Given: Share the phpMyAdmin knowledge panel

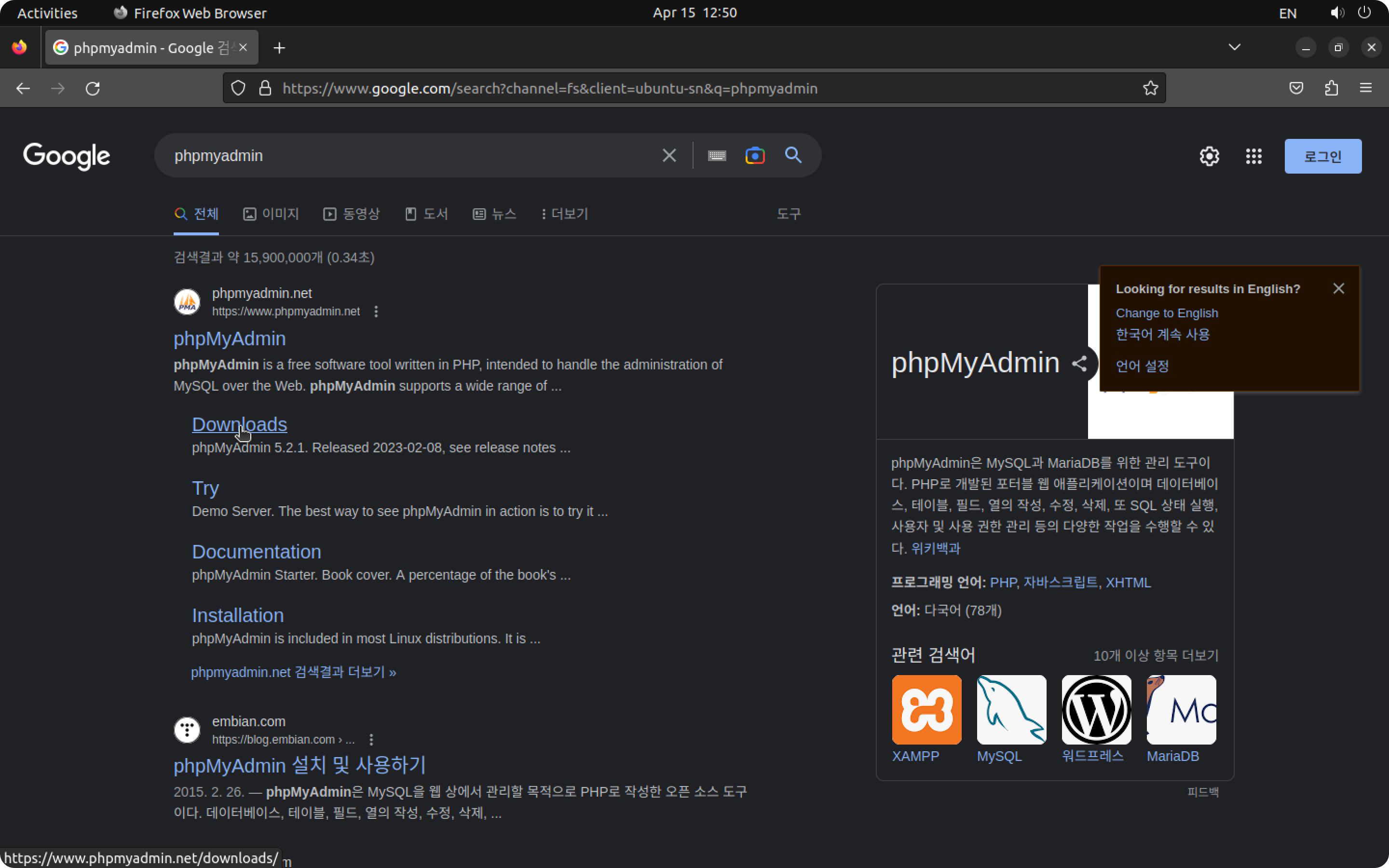Looking at the screenshot, I should tap(1079, 363).
